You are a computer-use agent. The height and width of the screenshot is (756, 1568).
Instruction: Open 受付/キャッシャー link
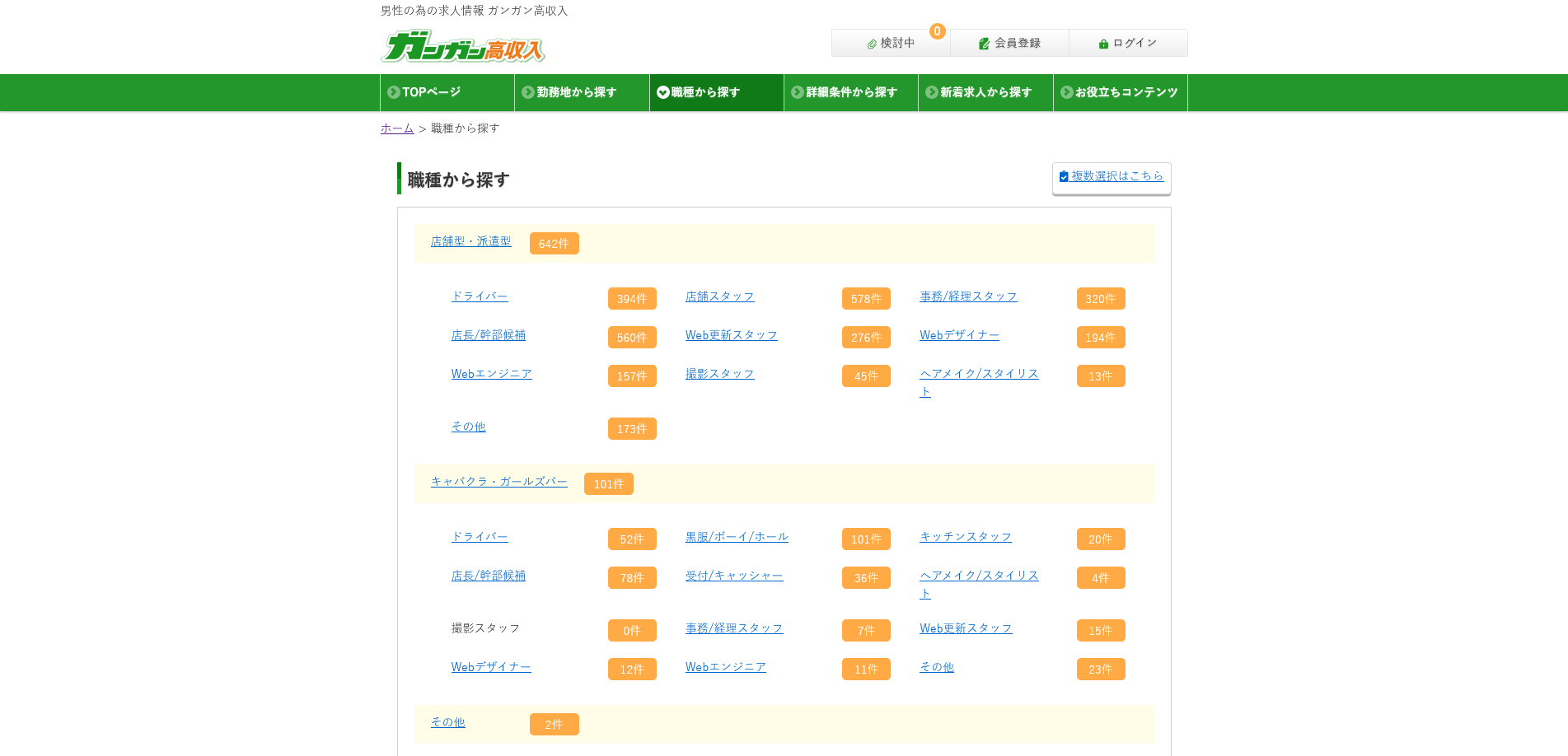[734, 576]
